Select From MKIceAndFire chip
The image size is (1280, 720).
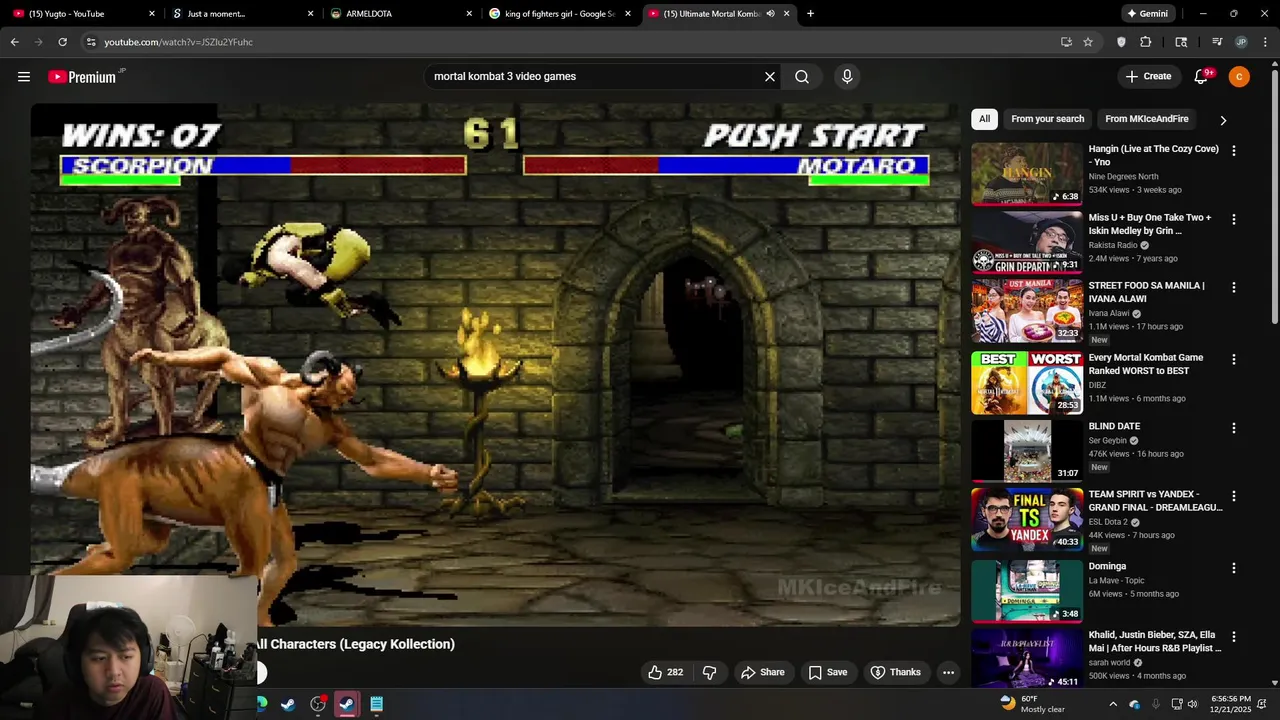(x=1146, y=119)
